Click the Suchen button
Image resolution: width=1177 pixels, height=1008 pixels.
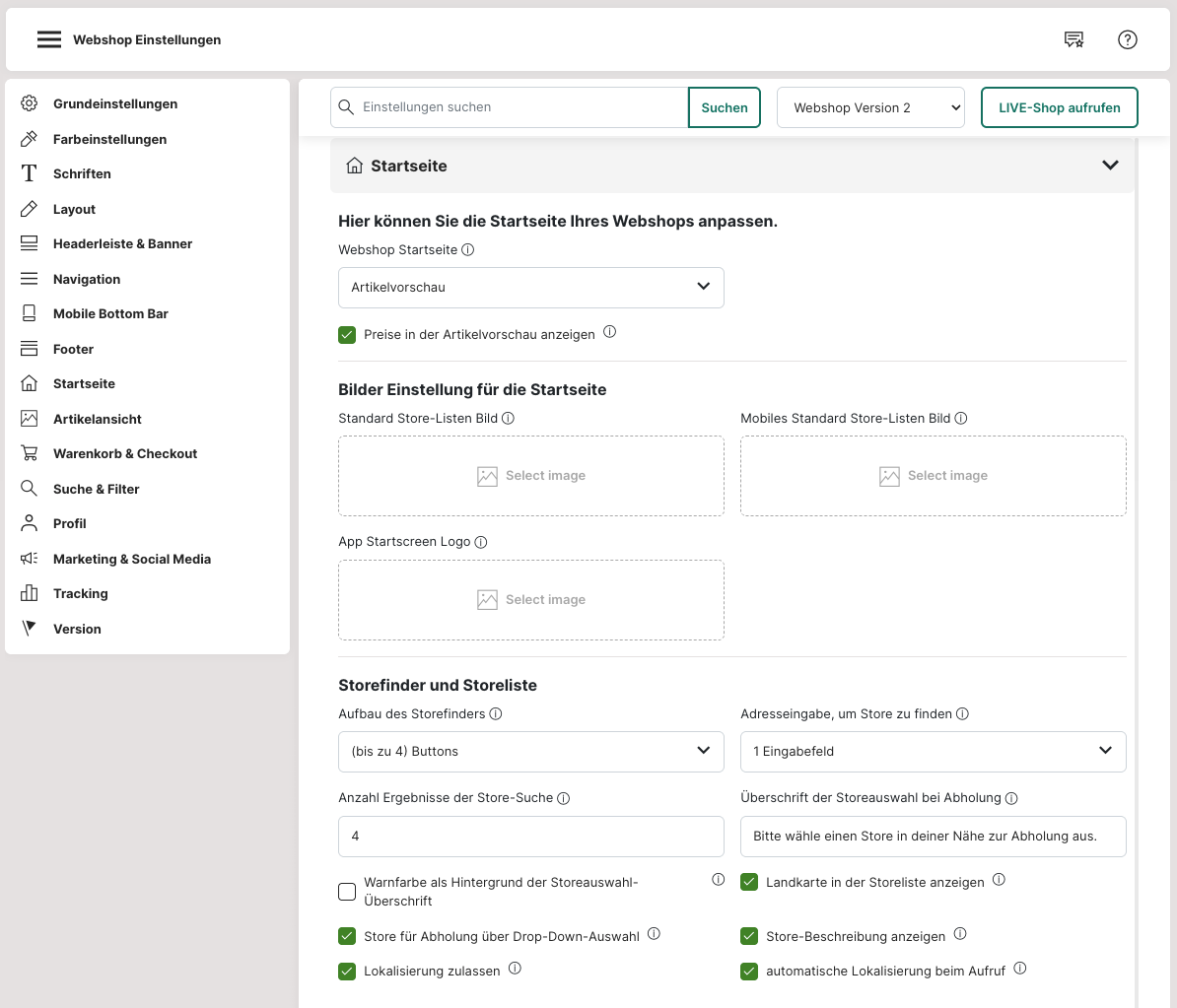(725, 107)
